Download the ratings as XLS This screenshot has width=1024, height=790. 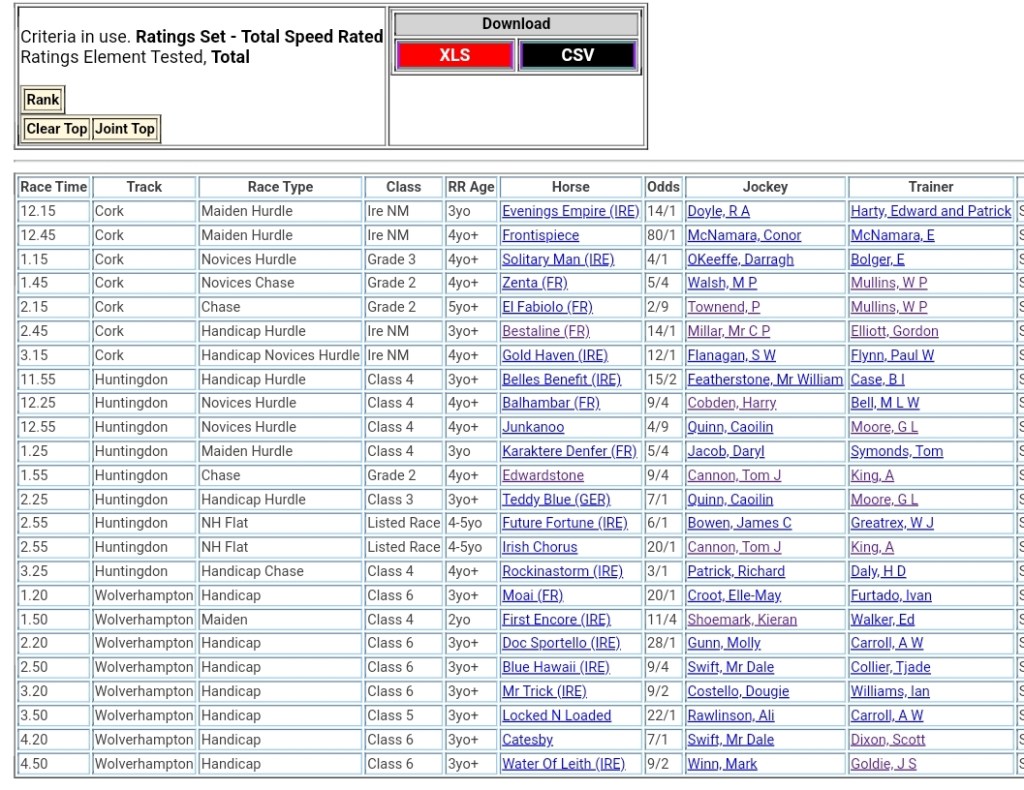pyautogui.click(x=455, y=55)
